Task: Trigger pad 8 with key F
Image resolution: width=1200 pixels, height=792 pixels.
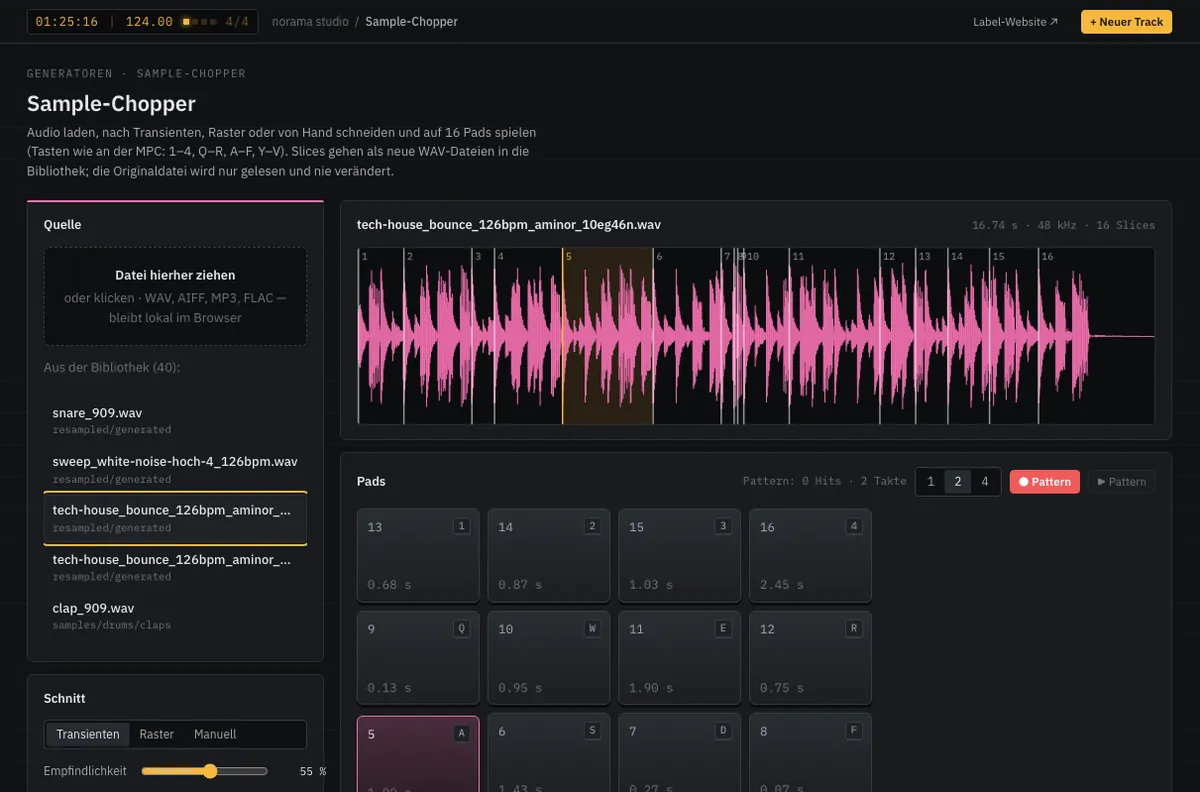Action: [x=810, y=754]
